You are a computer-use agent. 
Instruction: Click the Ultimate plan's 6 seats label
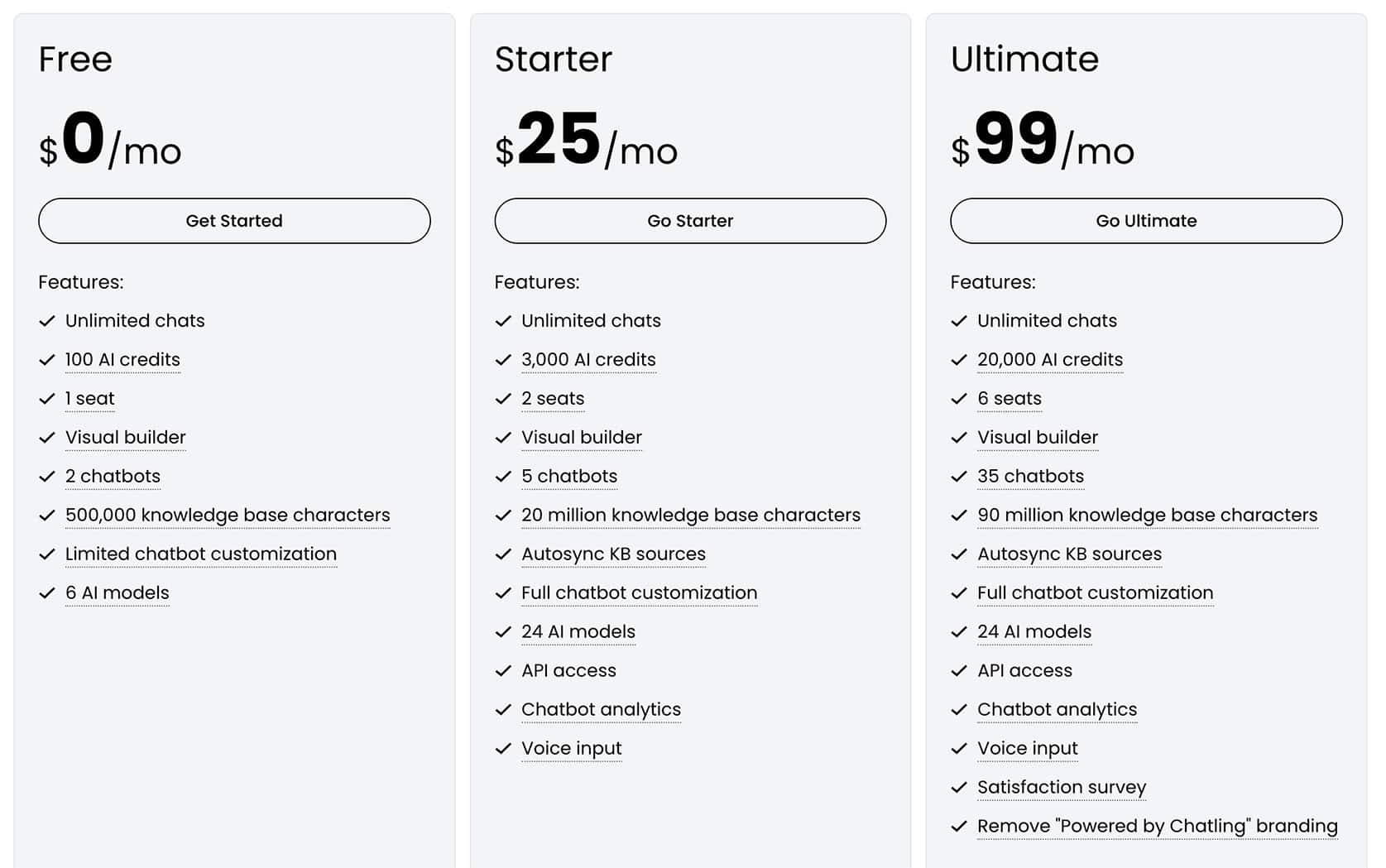[x=1010, y=398]
